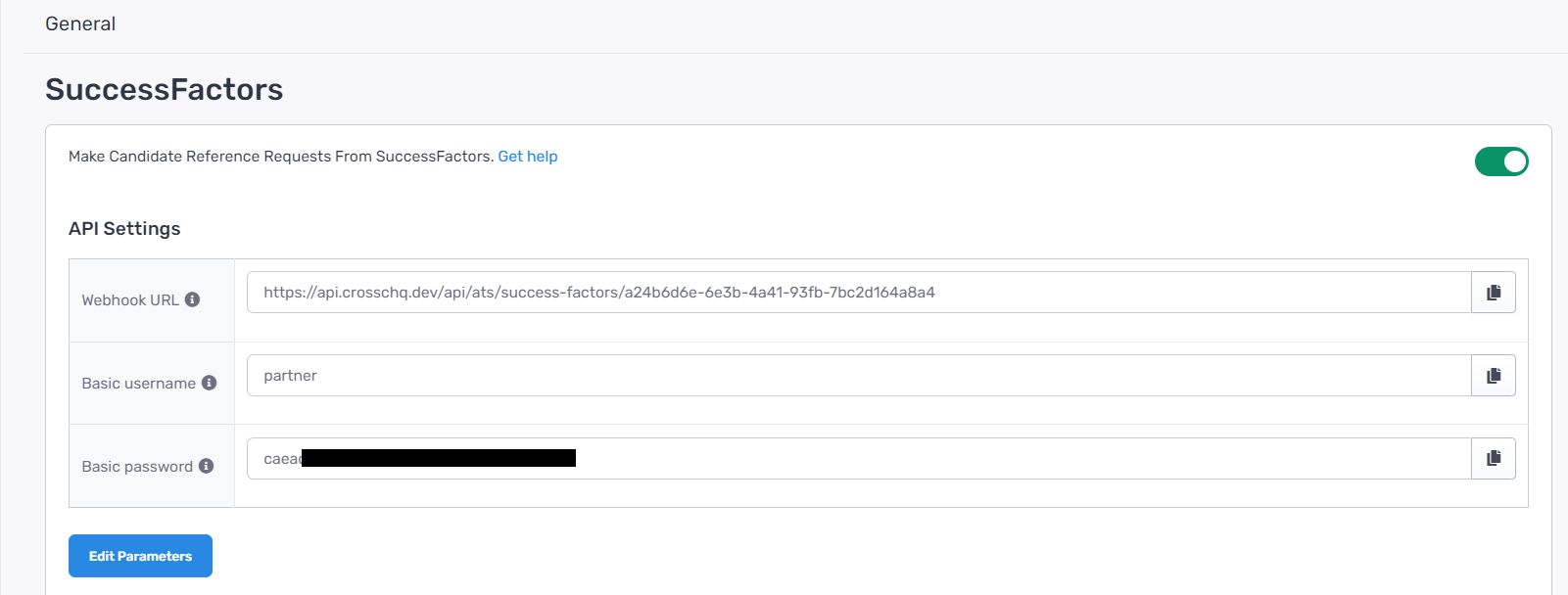
Task: Click the Basic password label
Action: click(137, 467)
